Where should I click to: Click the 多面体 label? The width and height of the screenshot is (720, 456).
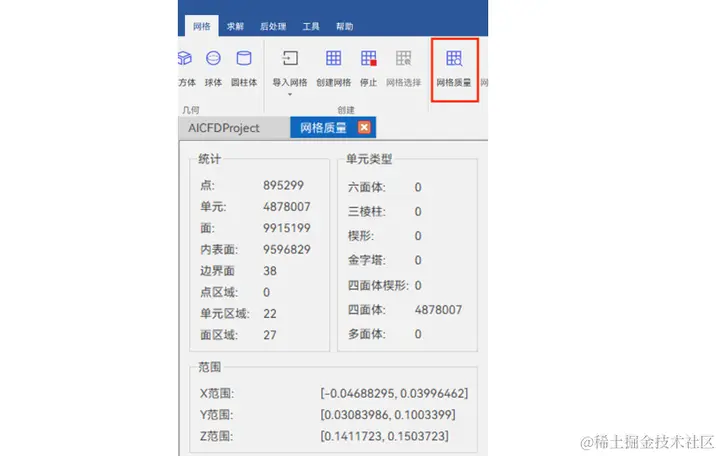pos(366,334)
